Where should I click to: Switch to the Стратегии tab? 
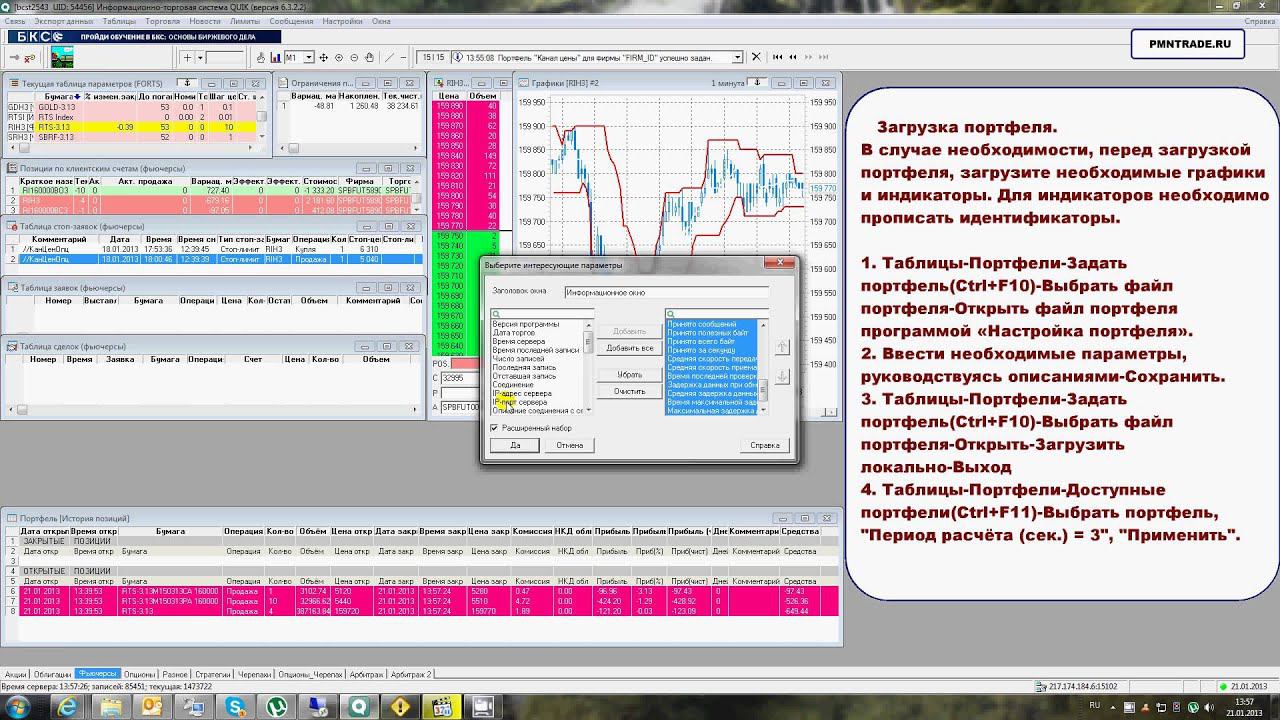pos(212,674)
